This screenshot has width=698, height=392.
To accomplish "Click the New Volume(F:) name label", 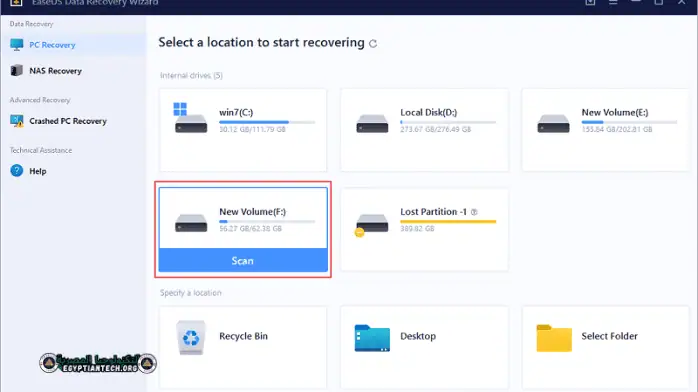I will point(252,212).
